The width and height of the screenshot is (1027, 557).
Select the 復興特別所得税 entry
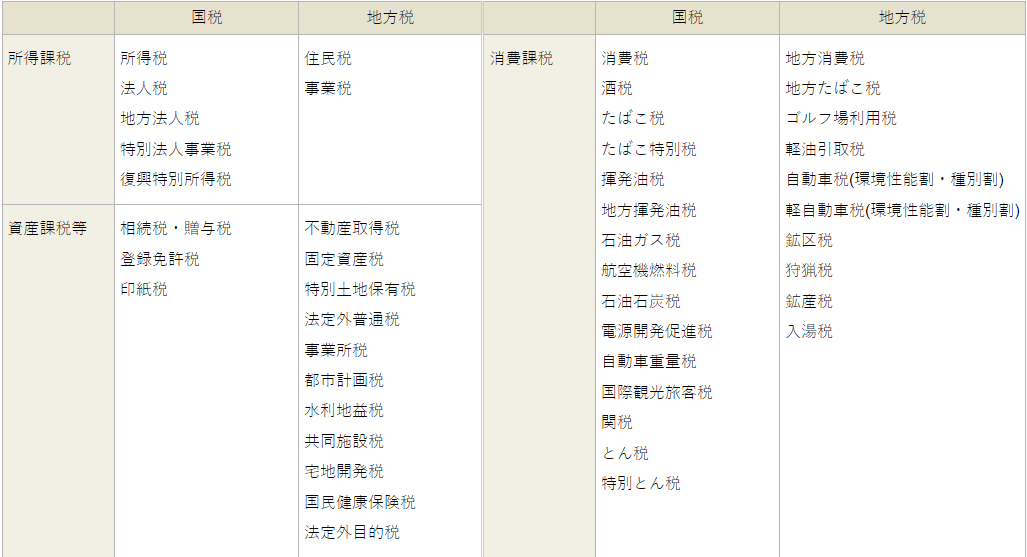[176, 180]
